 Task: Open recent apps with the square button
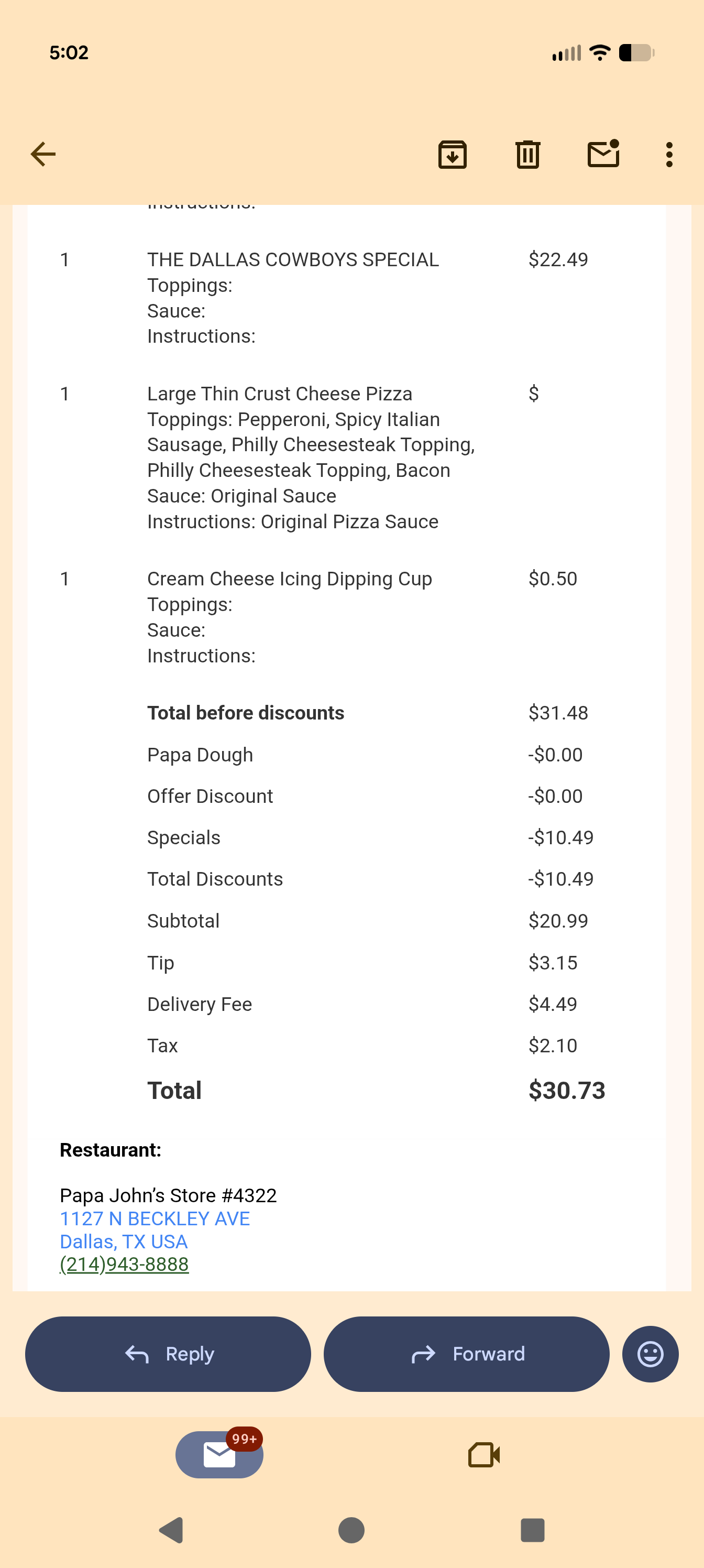[x=532, y=1530]
